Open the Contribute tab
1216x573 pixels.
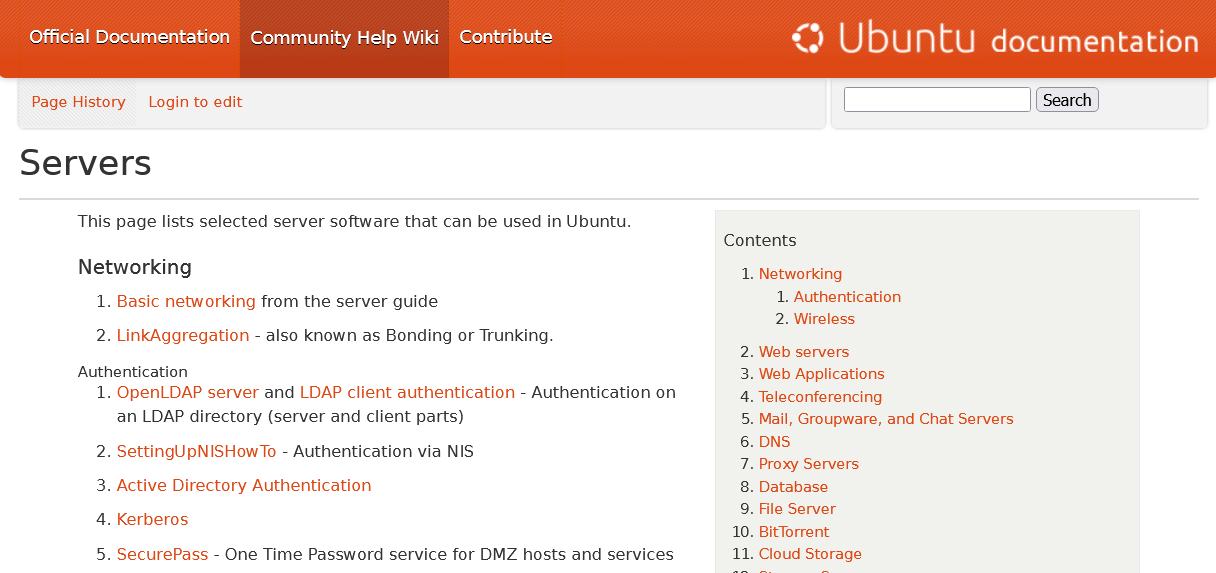(506, 38)
